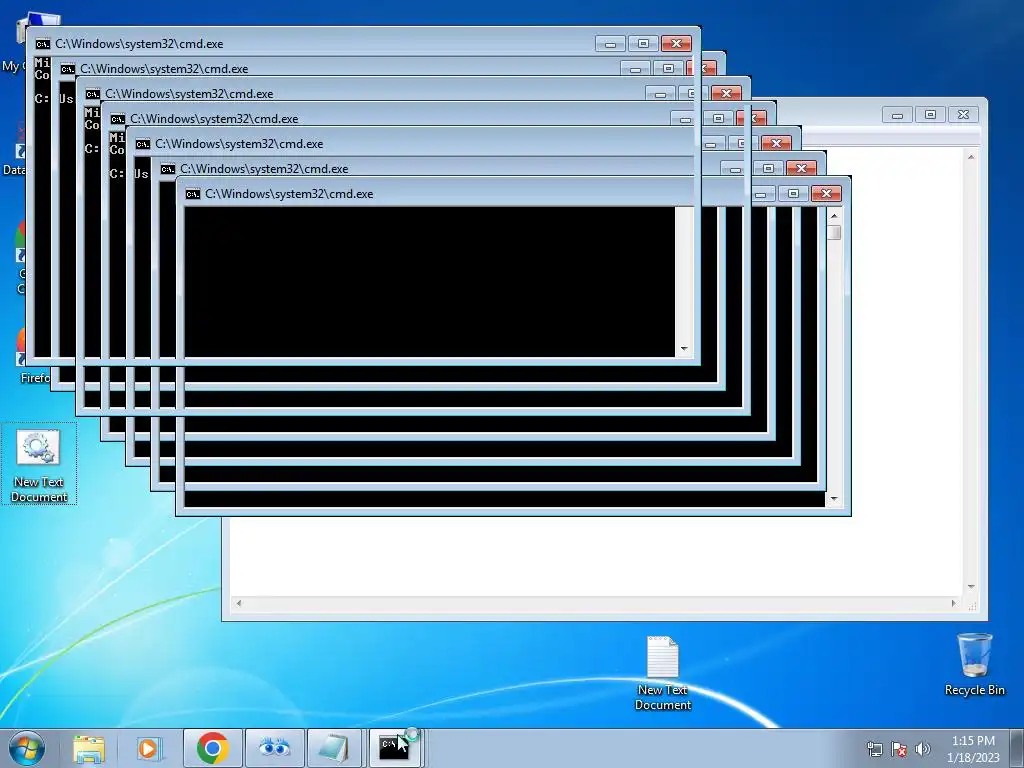Click the background window's vertical scroll-up arrow
This screenshot has height=768, width=1024.
971,157
